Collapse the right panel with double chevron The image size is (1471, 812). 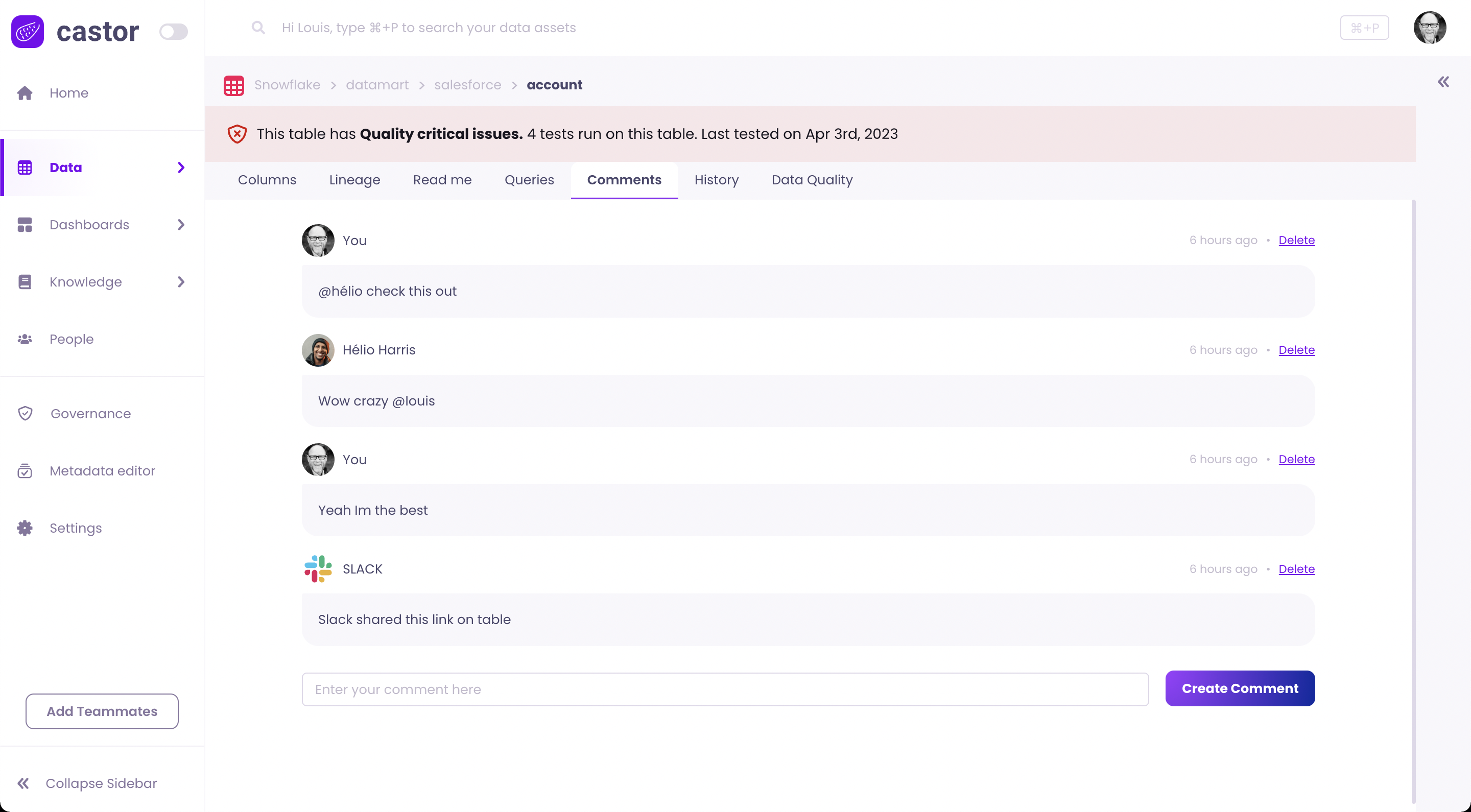point(1443,82)
